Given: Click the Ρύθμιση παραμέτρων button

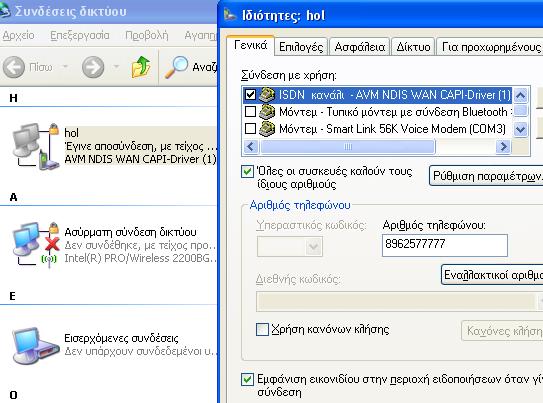Looking at the screenshot, I should (x=486, y=176).
